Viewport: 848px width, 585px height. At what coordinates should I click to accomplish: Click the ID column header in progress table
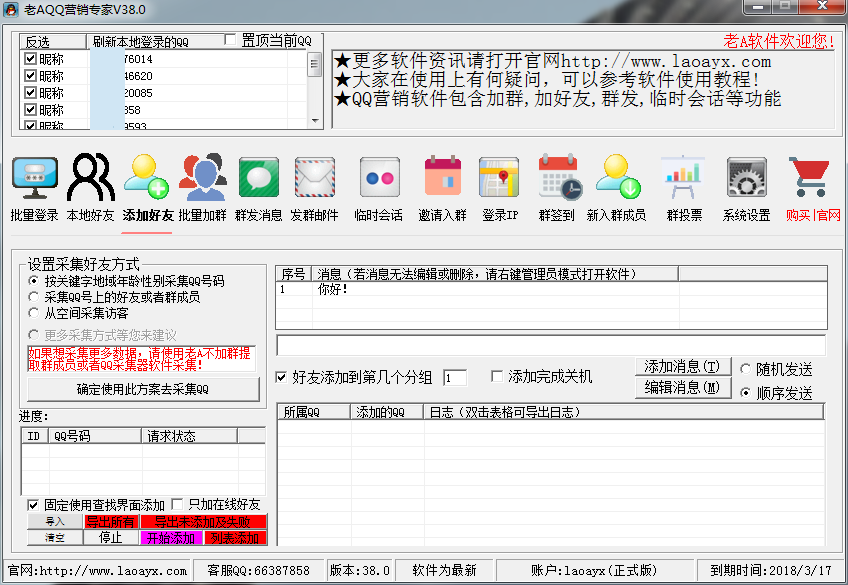pyautogui.click(x=35, y=436)
